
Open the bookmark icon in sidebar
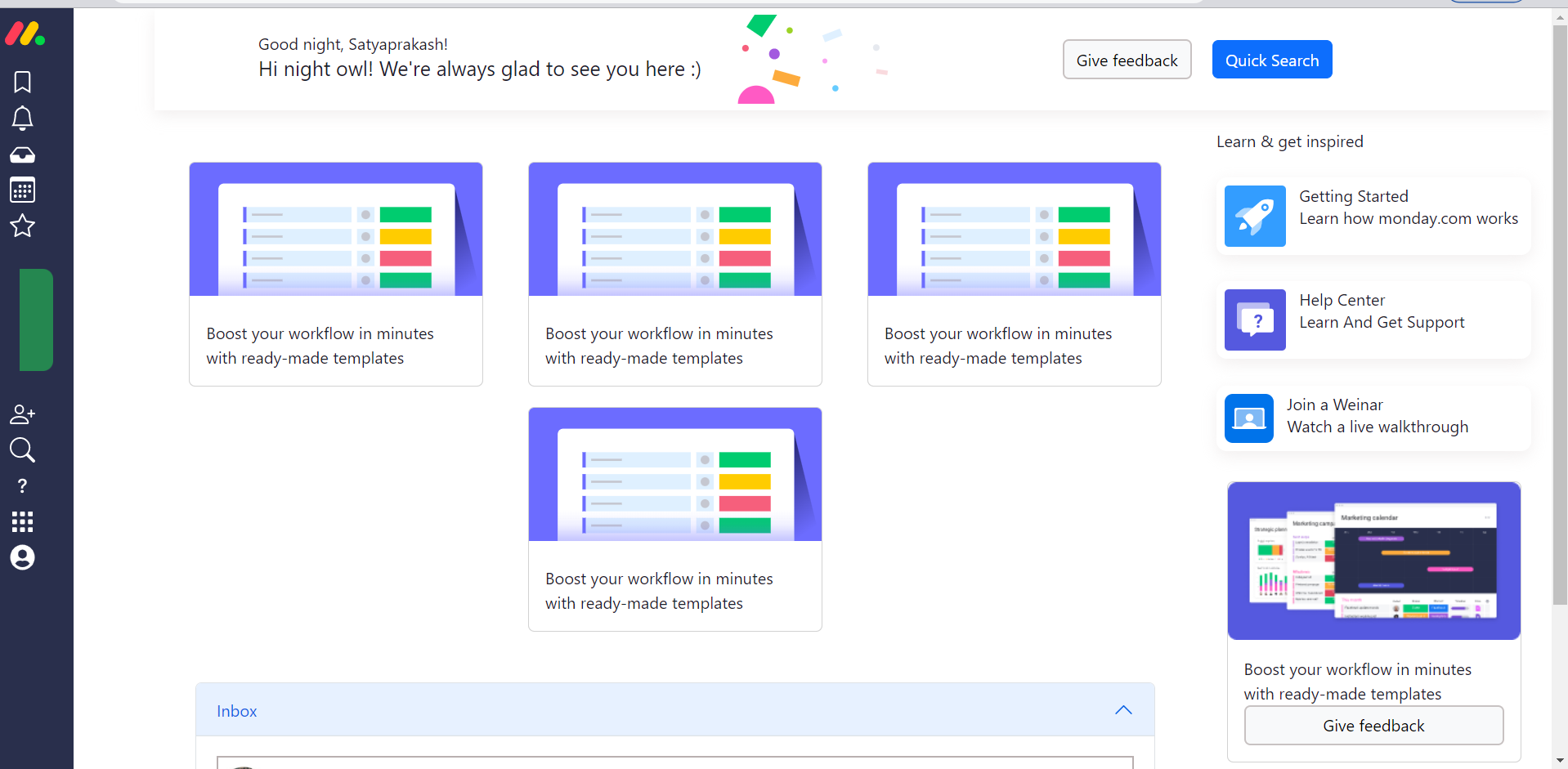(x=22, y=82)
